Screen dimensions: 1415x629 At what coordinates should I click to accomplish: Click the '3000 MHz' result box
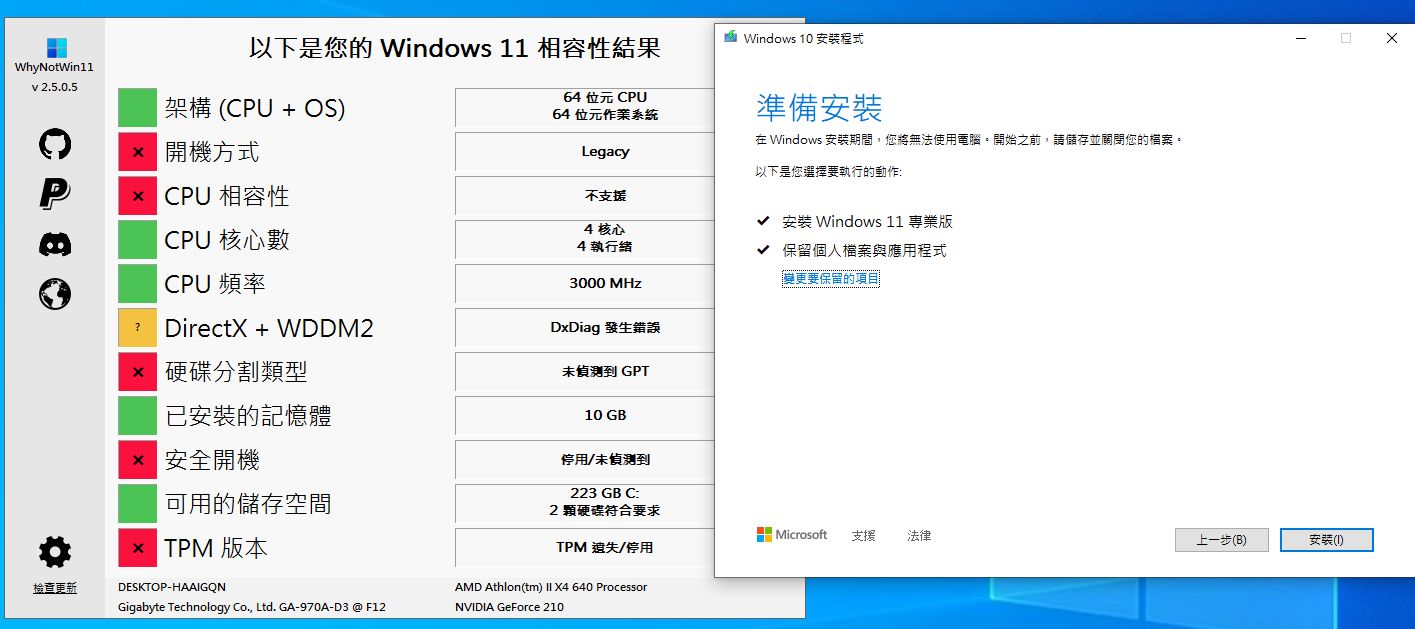coord(585,283)
